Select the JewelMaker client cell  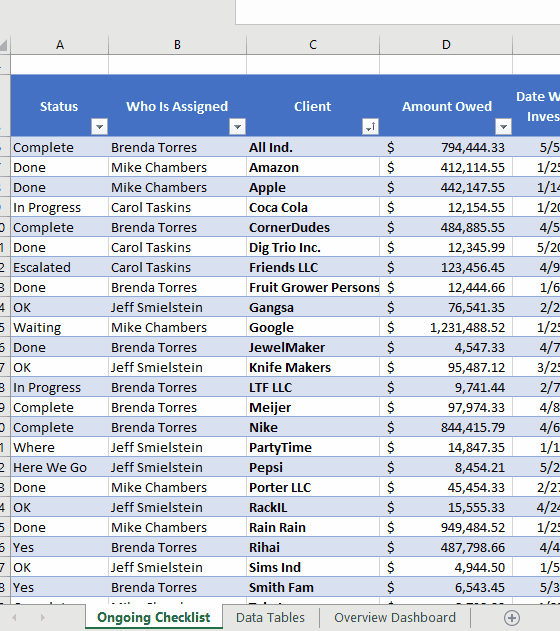[313, 347]
